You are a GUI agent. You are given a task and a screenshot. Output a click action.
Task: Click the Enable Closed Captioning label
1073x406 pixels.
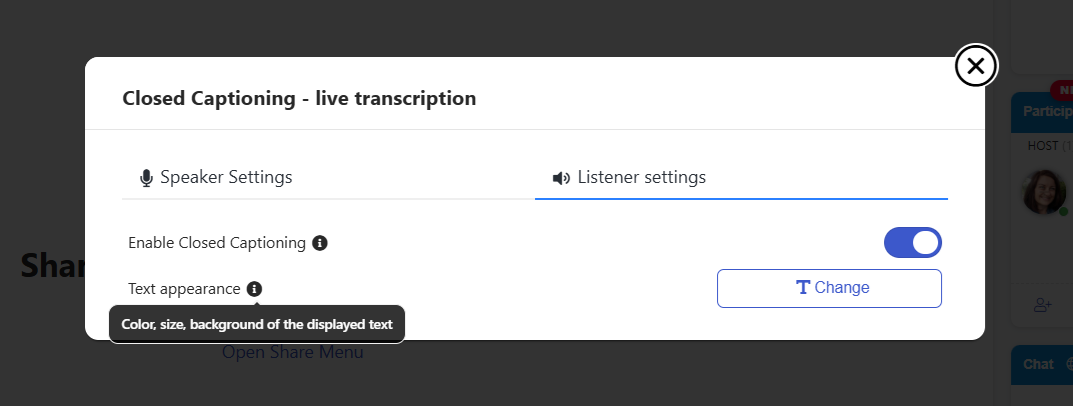click(x=217, y=243)
